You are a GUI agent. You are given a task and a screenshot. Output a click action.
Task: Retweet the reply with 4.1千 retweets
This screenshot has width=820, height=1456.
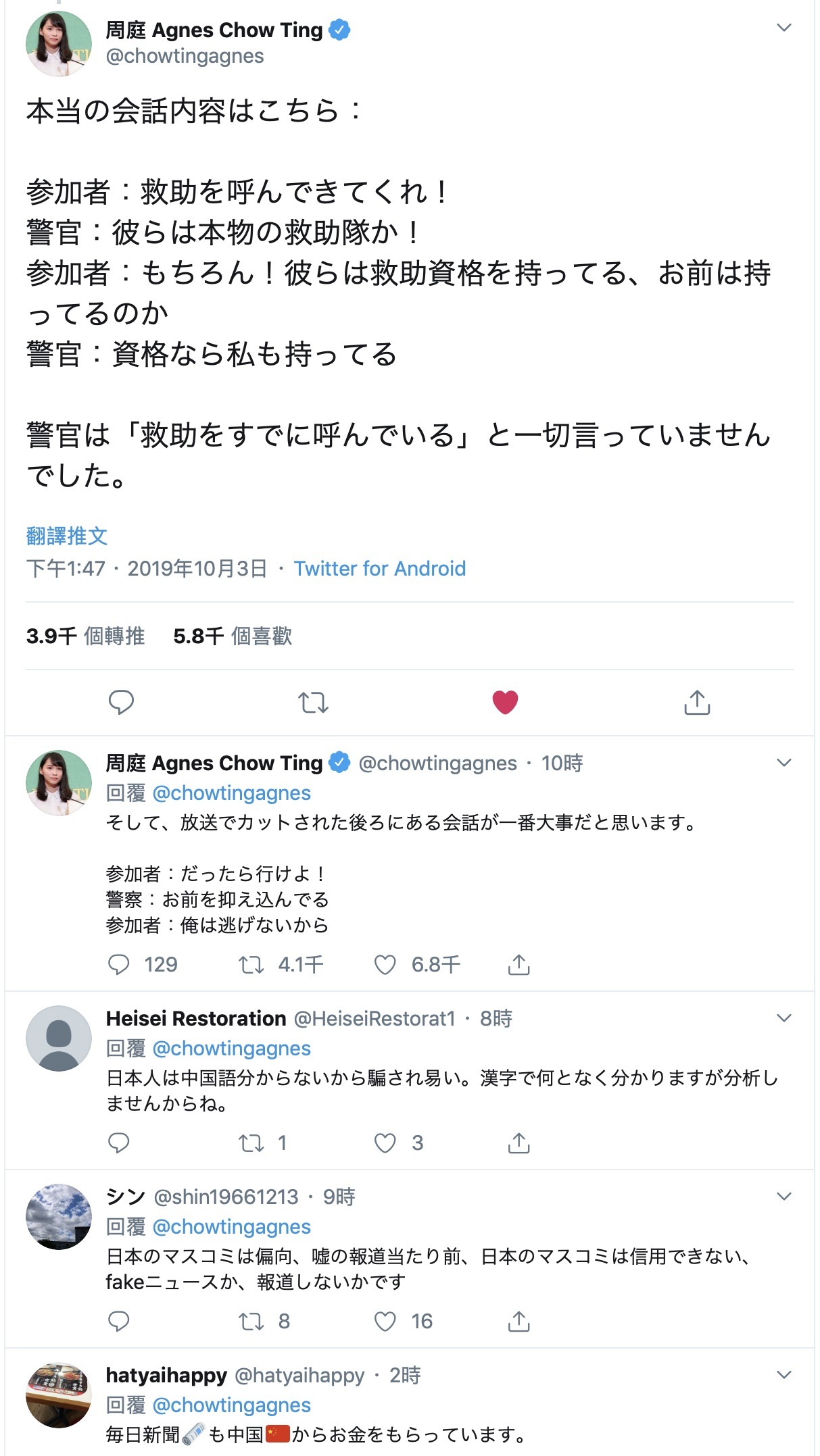click(x=251, y=965)
